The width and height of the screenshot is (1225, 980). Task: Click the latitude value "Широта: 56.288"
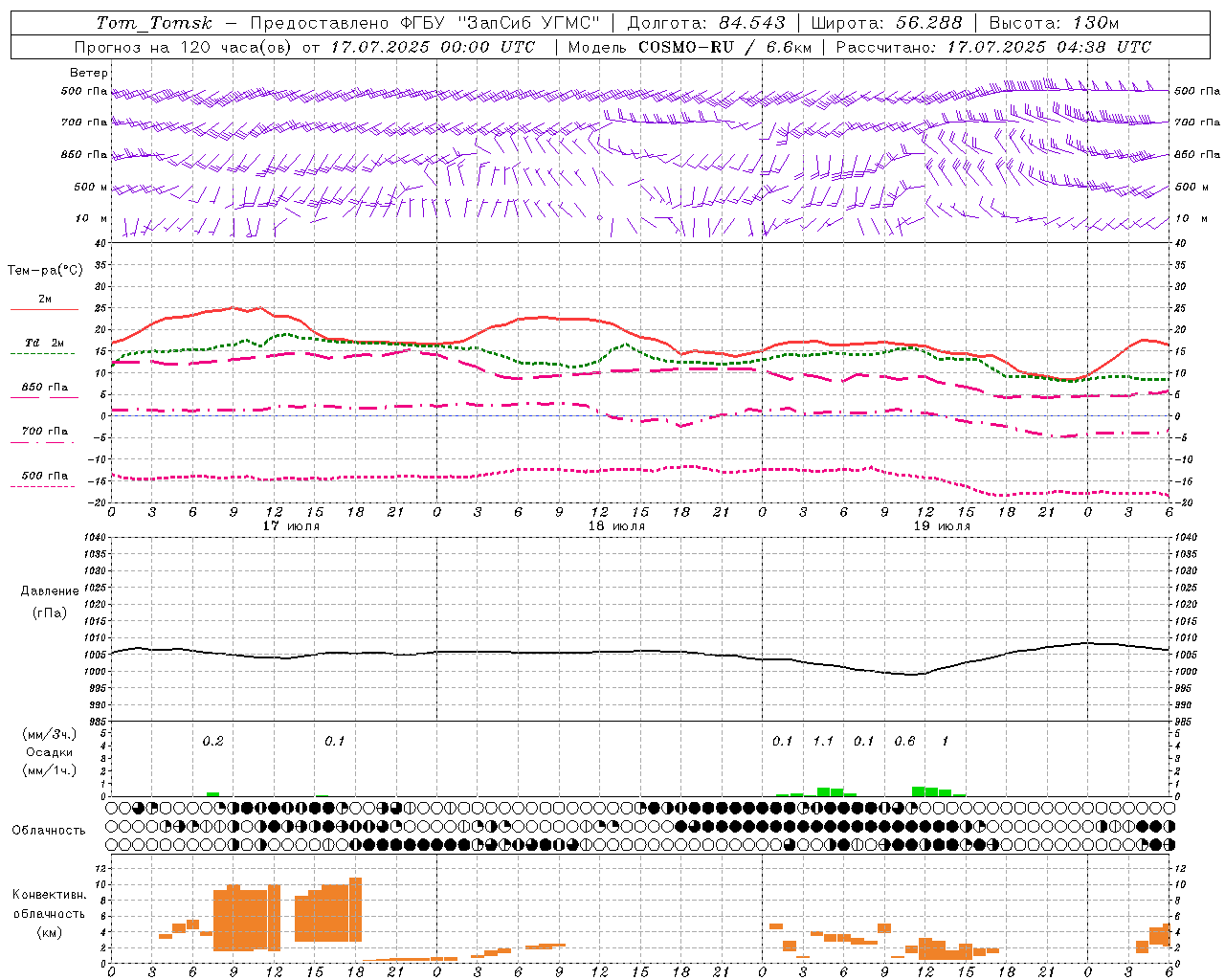[x=887, y=23]
